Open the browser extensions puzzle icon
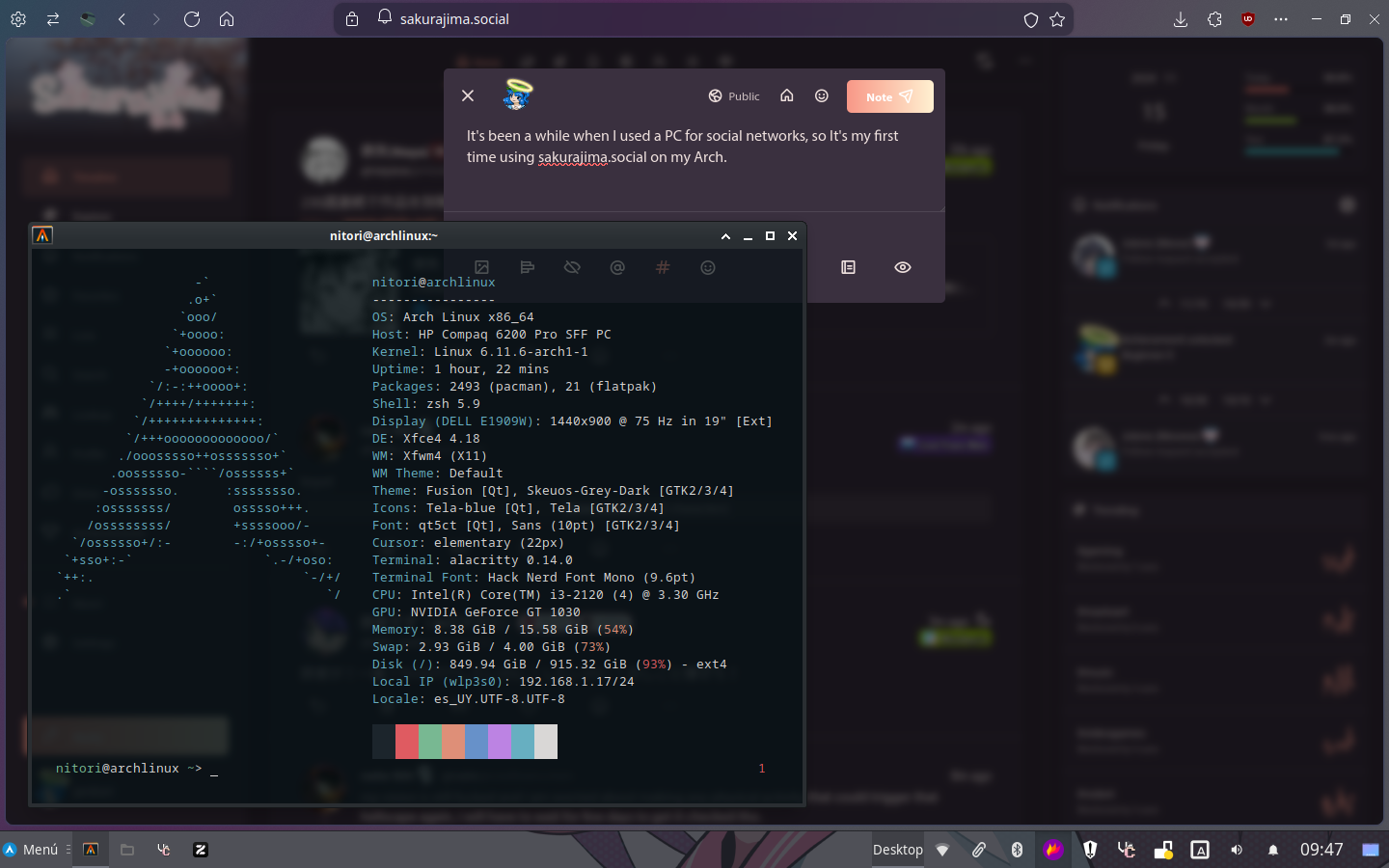Image resolution: width=1389 pixels, height=868 pixels. pyautogui.click(x=1215, y=19)
